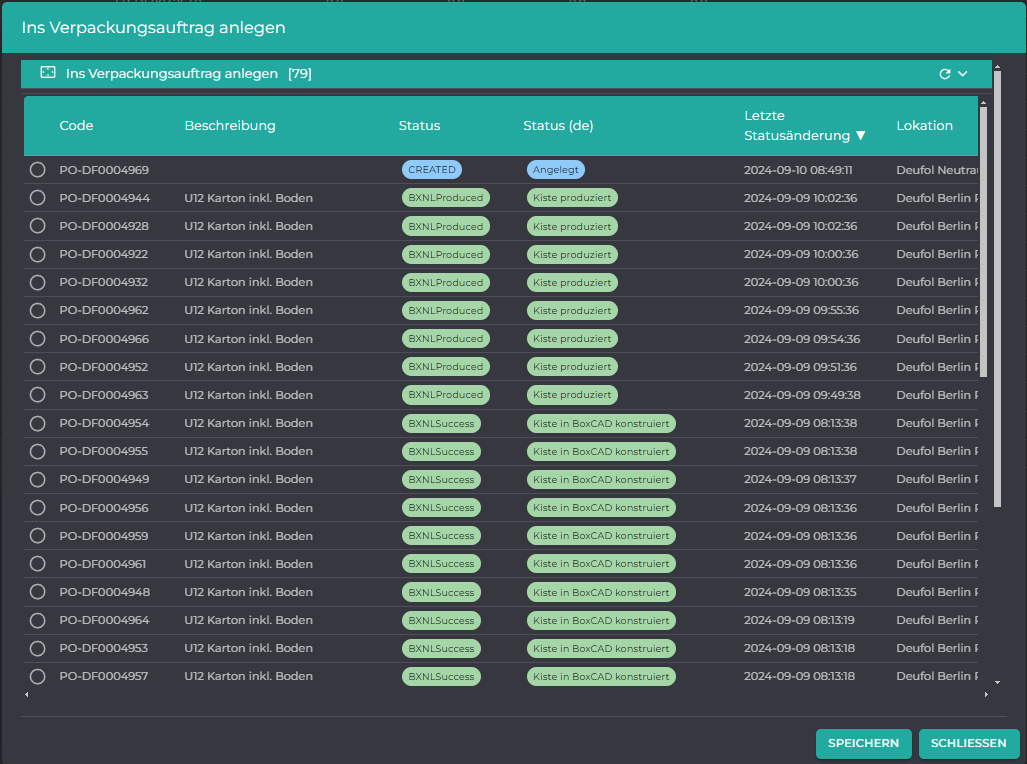Click 'Kiste in BoxCAD konstruiert' for PO-DF0004954
1027x764 pixels.
(601, 423)
